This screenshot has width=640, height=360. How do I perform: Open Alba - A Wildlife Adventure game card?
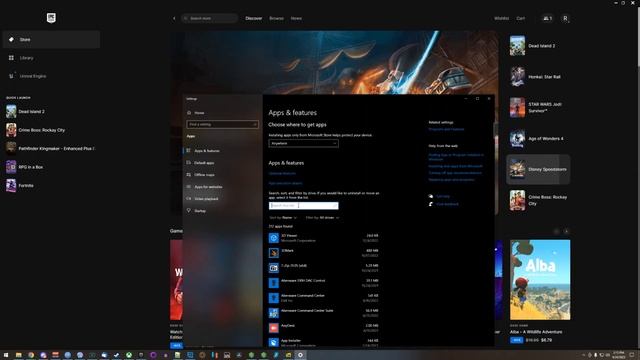click(540, 291)
